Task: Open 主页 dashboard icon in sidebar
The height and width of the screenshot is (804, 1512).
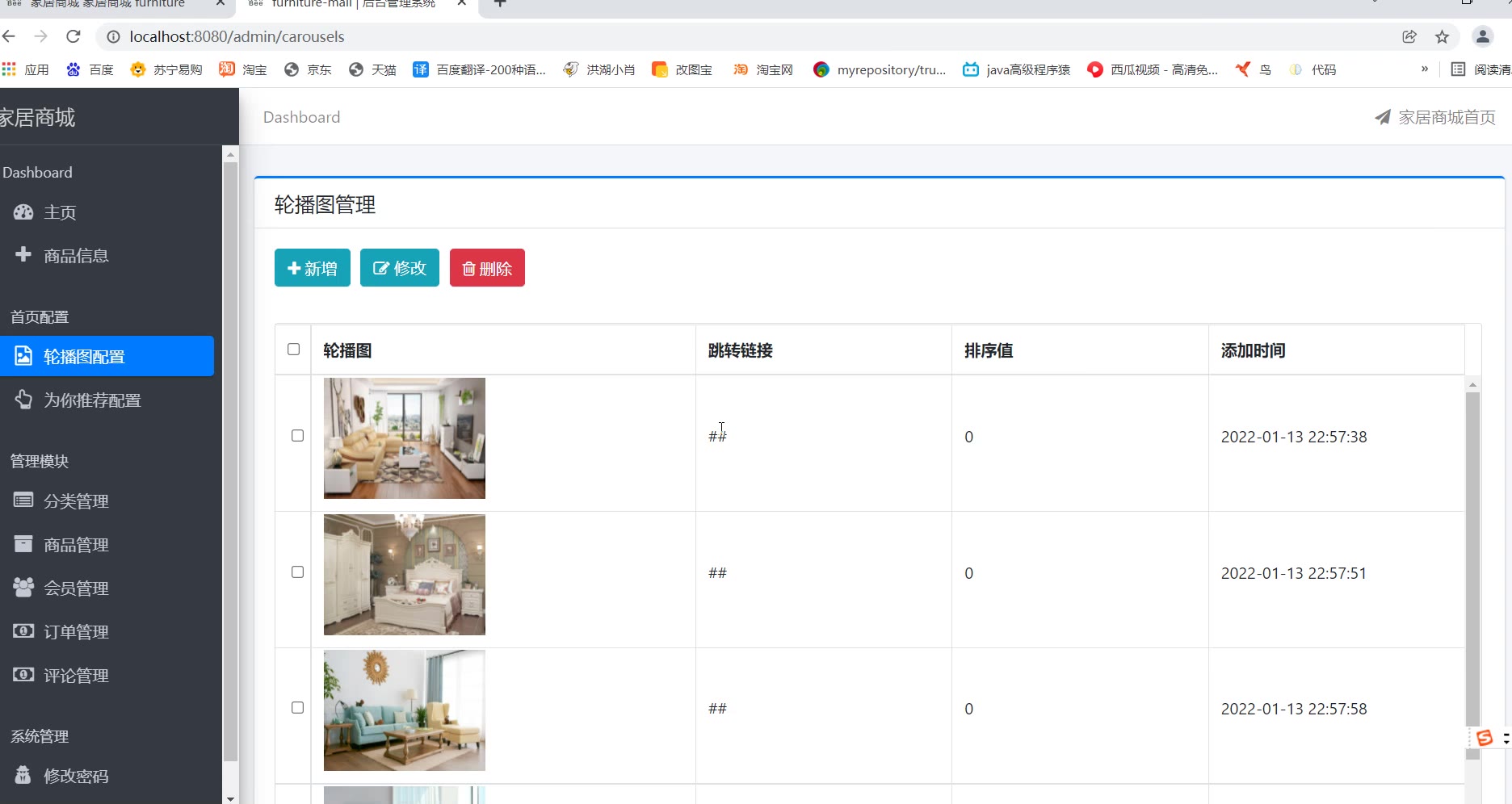Action: click(x=23, y=212)
